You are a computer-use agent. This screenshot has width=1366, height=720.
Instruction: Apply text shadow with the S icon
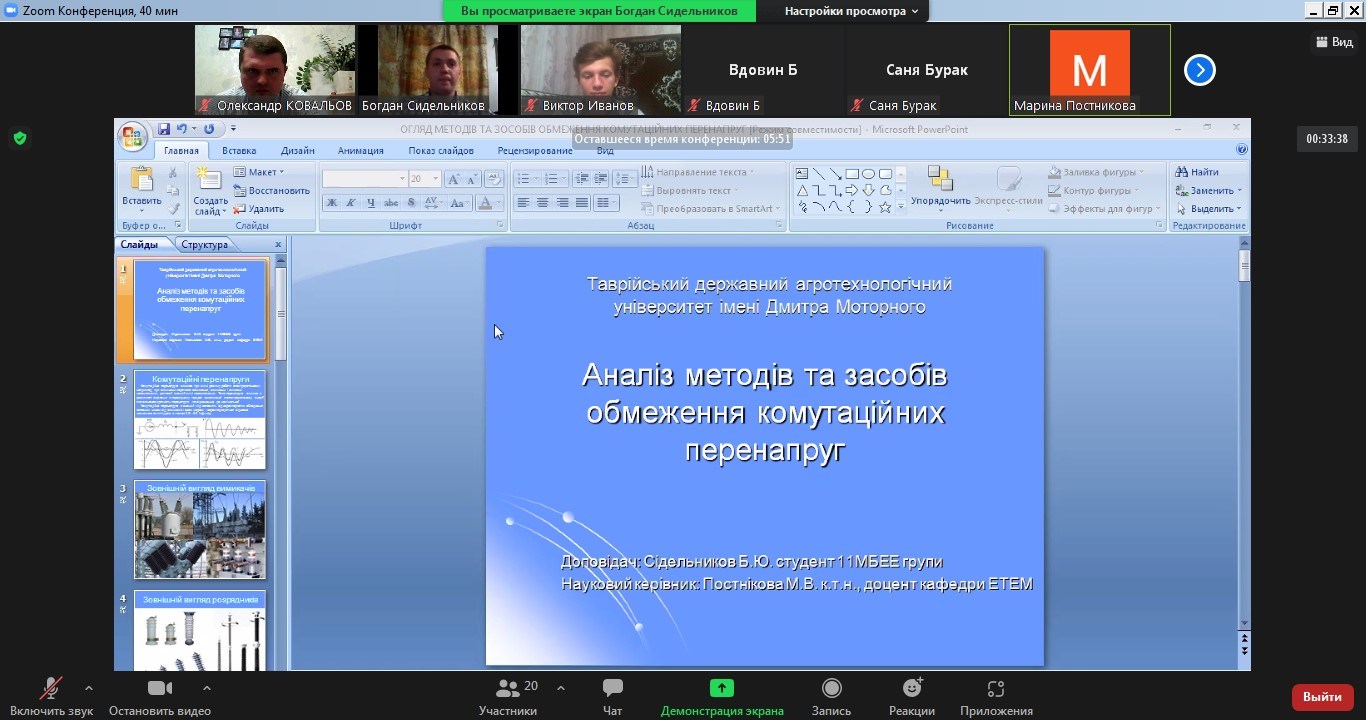click(x=411, y=203)
